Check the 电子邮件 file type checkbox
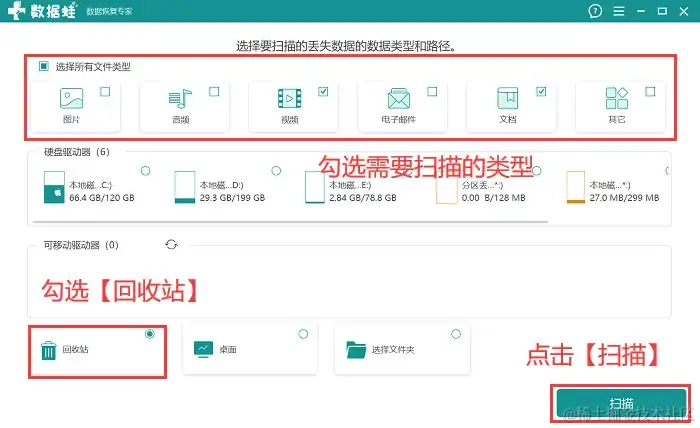The width and height of the screenshot is (700, 428). [432, 91]
